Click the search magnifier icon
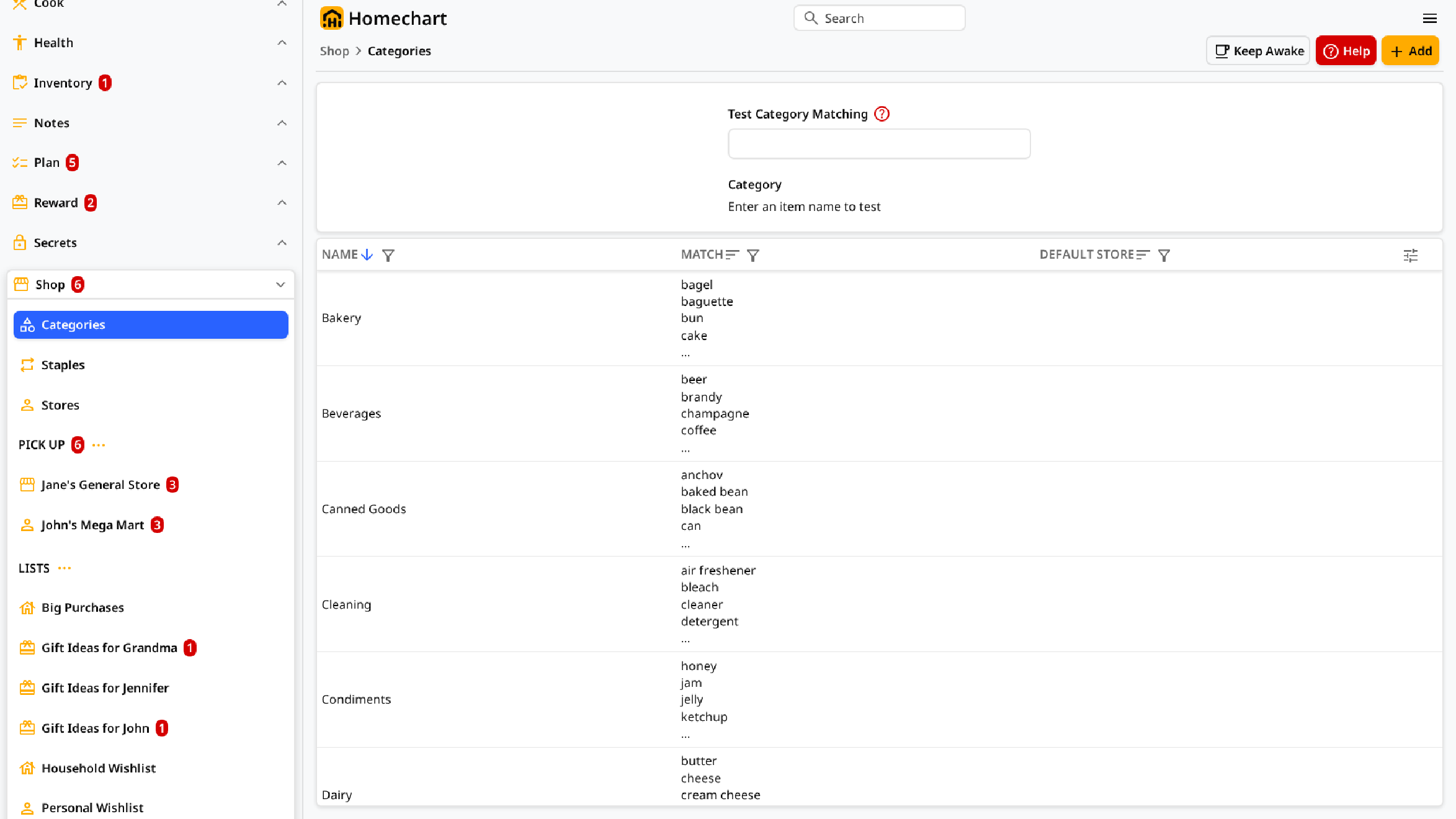1456x819 pixels. click(x=811, y=18)
